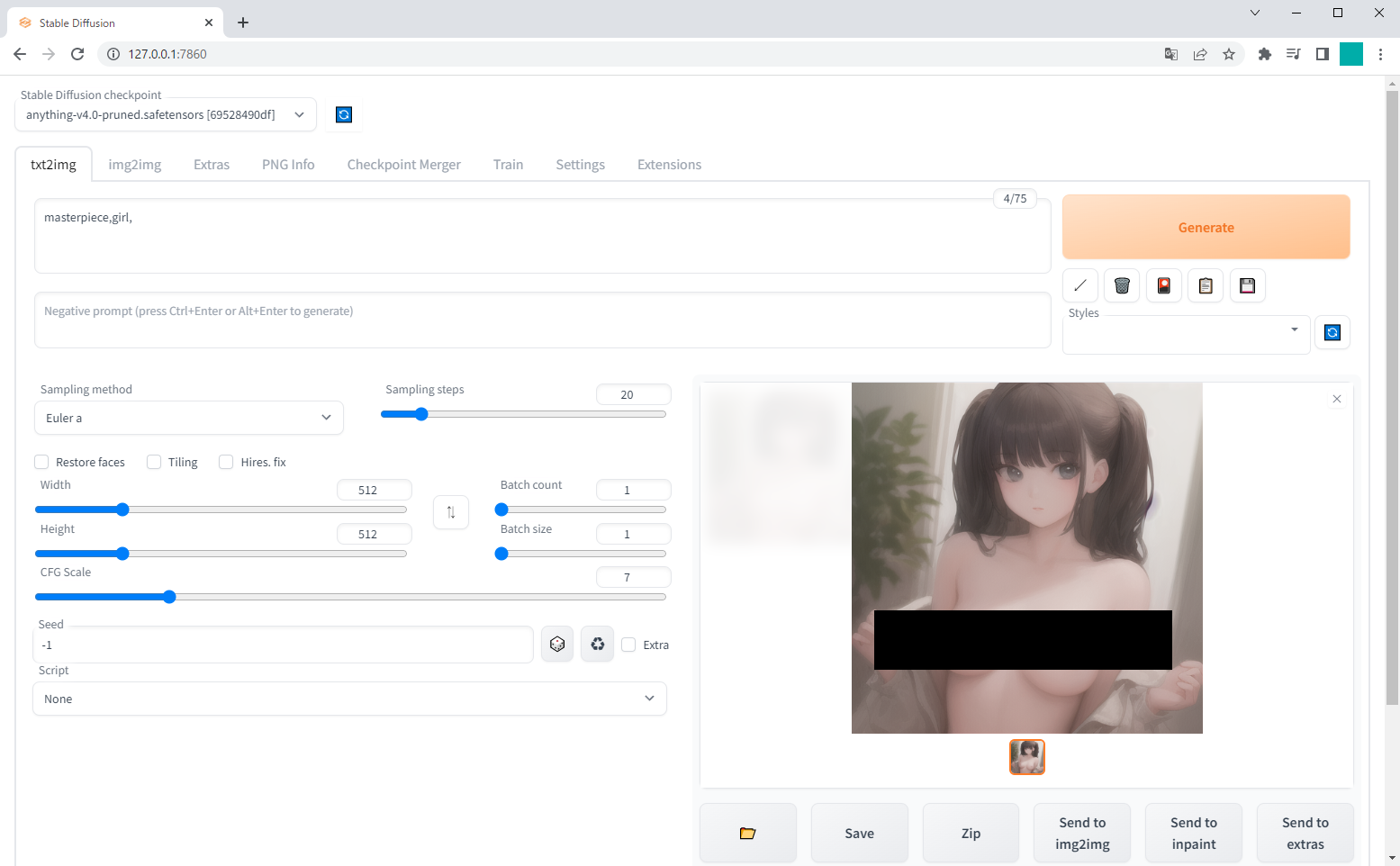The width and height of the screenshot is (1400, 866).
Task: Share this page icon
Action: [x=1200, y=54]
